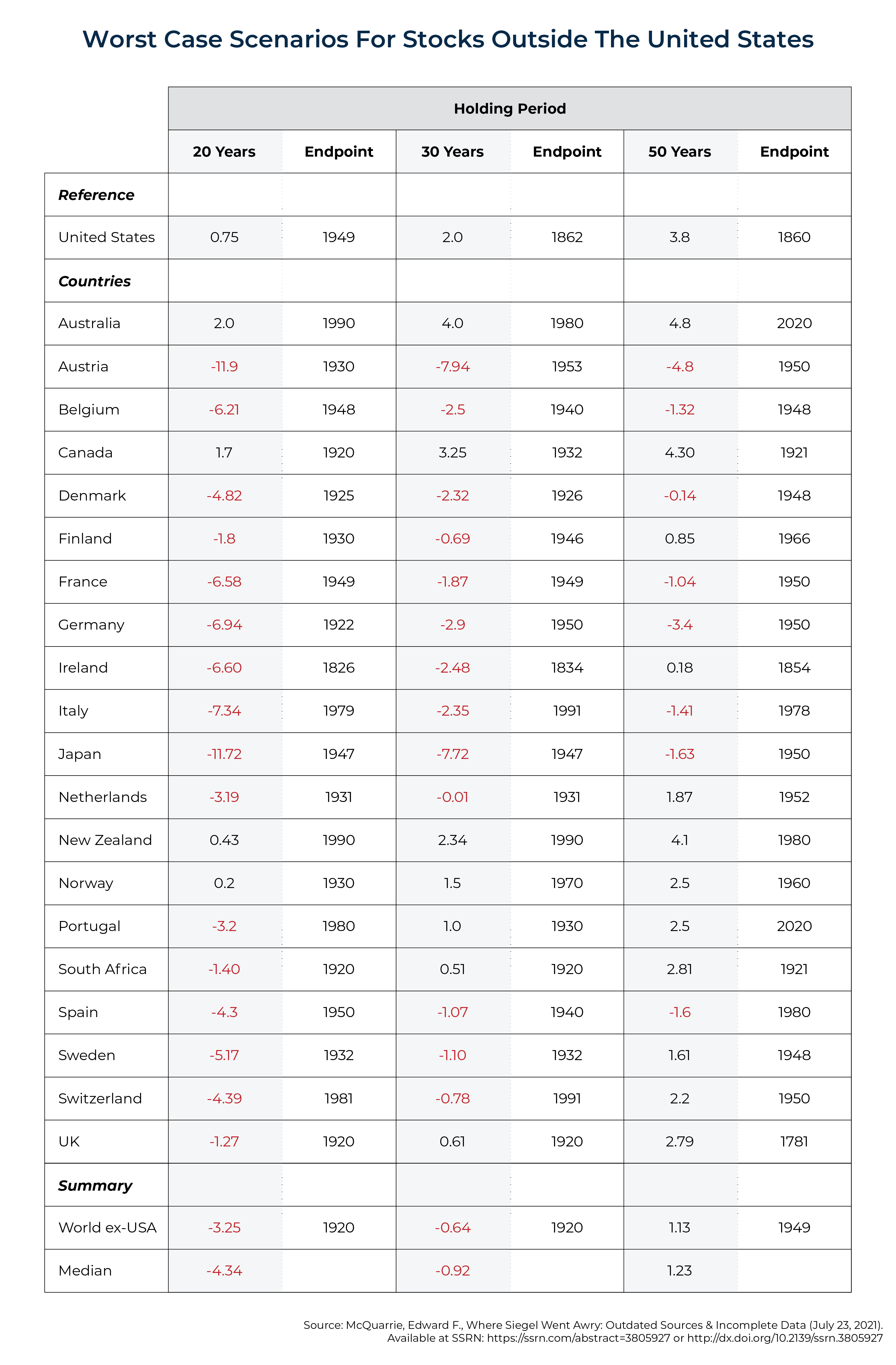
Task: Click the World ex-USA row label
Action: [x=107, y=1227]
